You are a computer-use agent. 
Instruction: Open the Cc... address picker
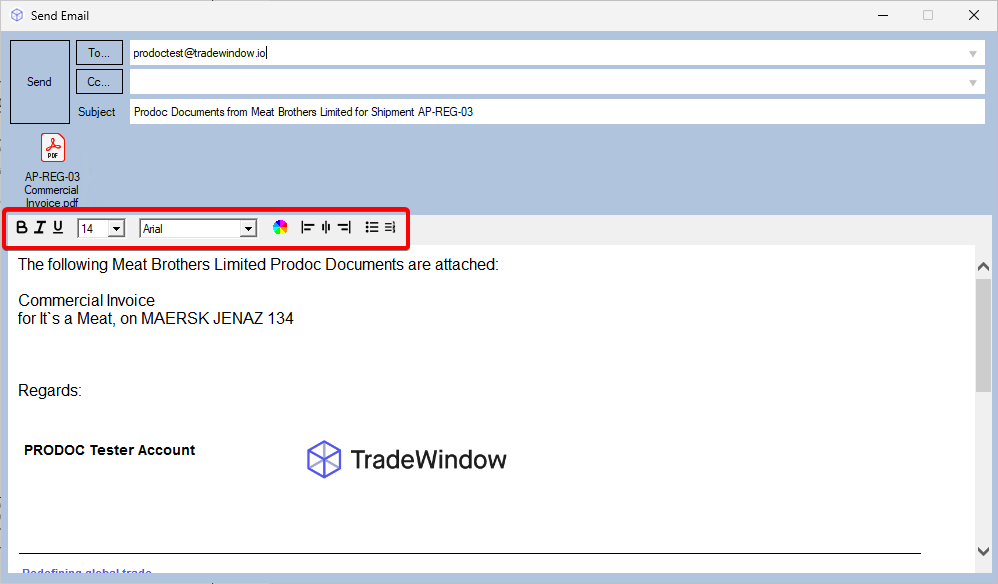99,82
